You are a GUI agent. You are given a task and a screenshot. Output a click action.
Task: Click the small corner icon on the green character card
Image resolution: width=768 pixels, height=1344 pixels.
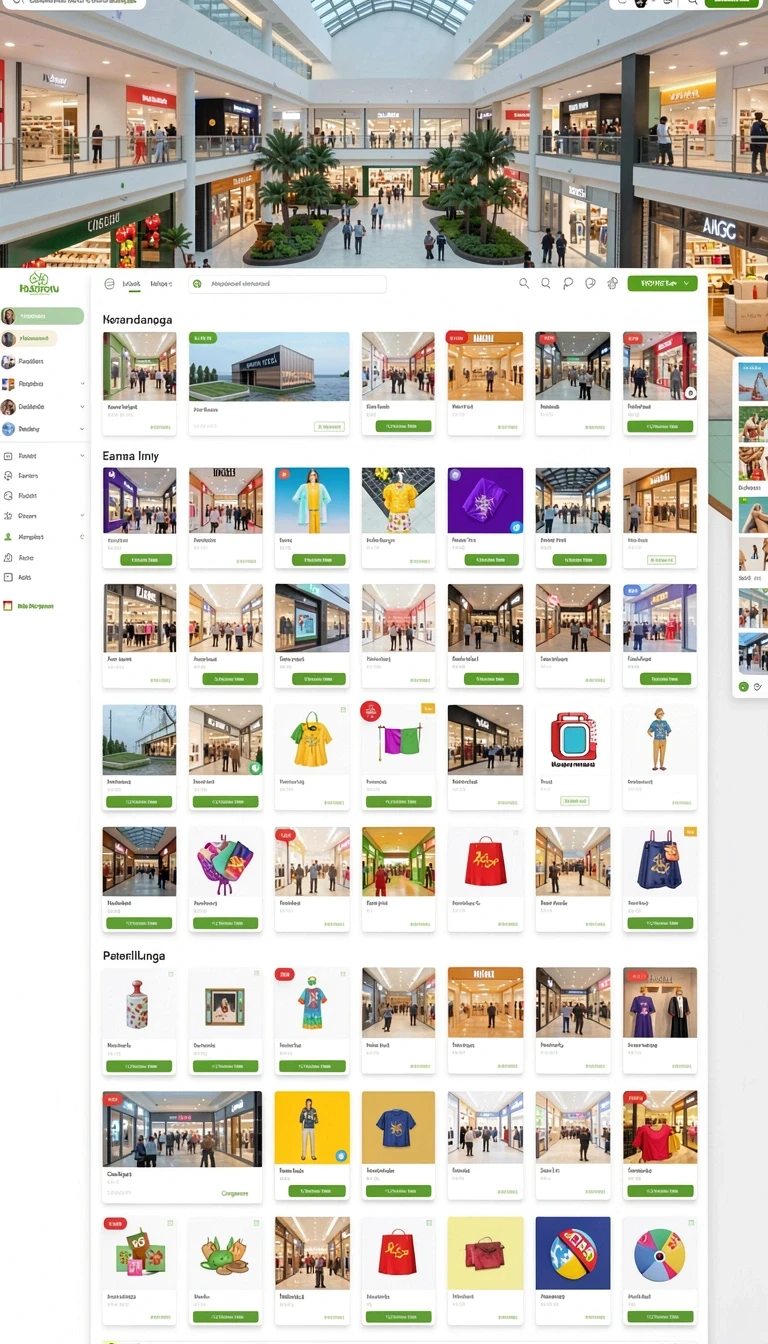[256, 1224]
